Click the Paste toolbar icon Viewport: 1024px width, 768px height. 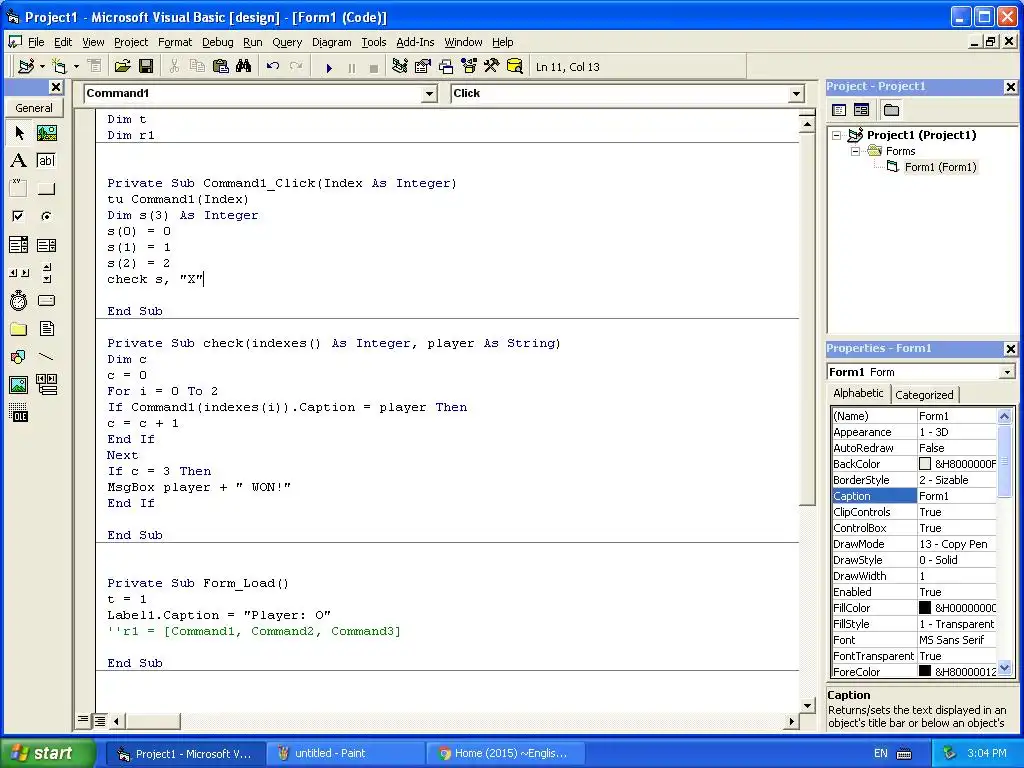(x=221, y=67)
